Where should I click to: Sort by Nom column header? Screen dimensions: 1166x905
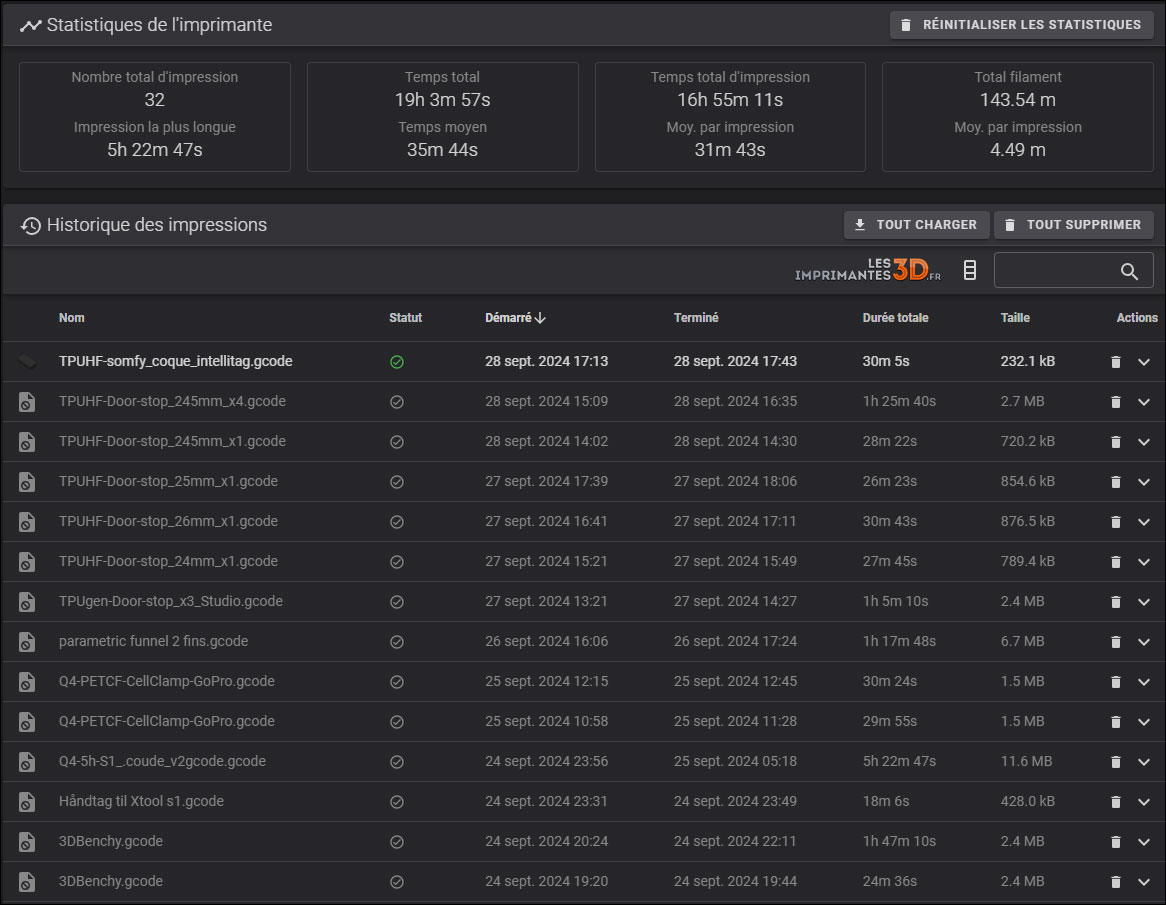click(71, 318)
